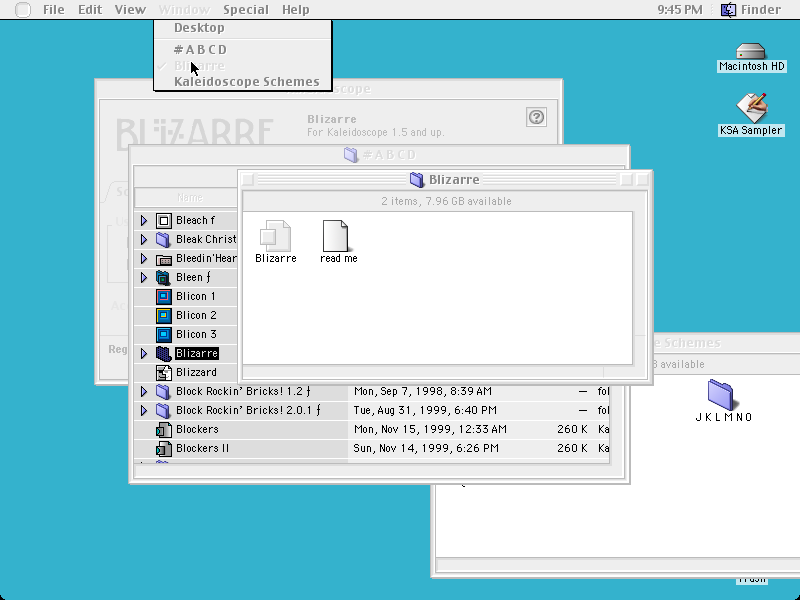This screenshot has width=800, height=600.
Task: Click the Kaleidoscope Schemes window horizontal scrollbar
Action: click(x=618, y=565)
